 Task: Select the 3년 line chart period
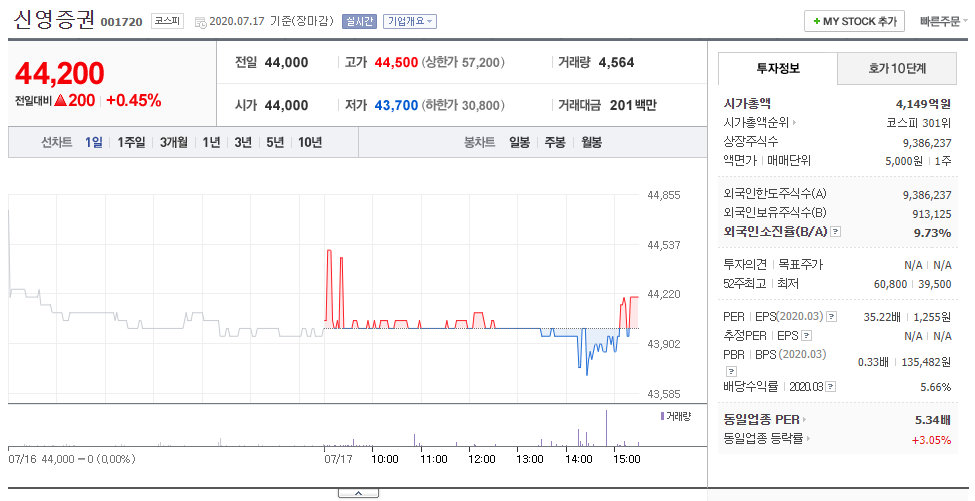(x=243, y=142)
